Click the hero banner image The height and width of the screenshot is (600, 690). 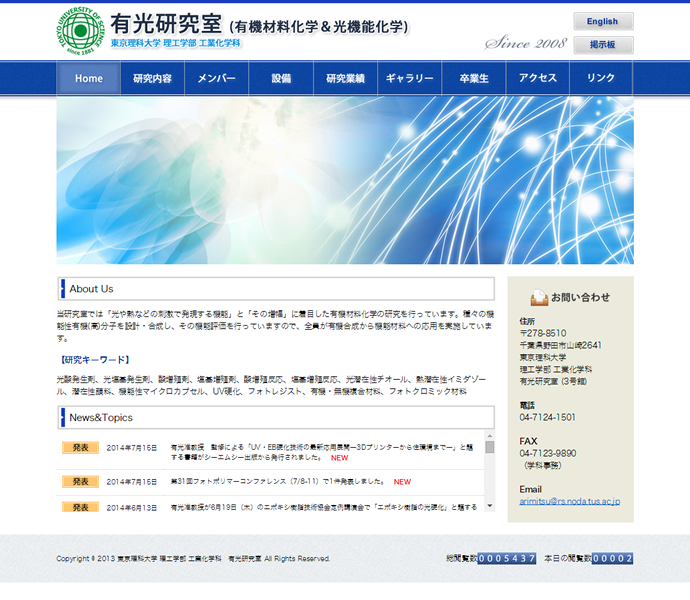tap(345, 180)
